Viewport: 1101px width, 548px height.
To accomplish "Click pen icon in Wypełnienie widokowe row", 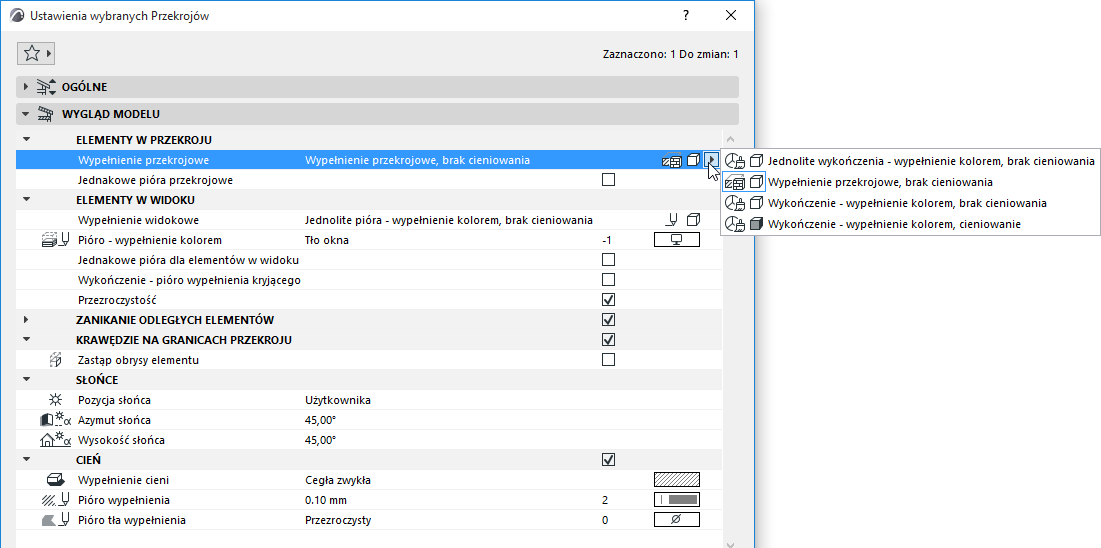I will [671, 220].
